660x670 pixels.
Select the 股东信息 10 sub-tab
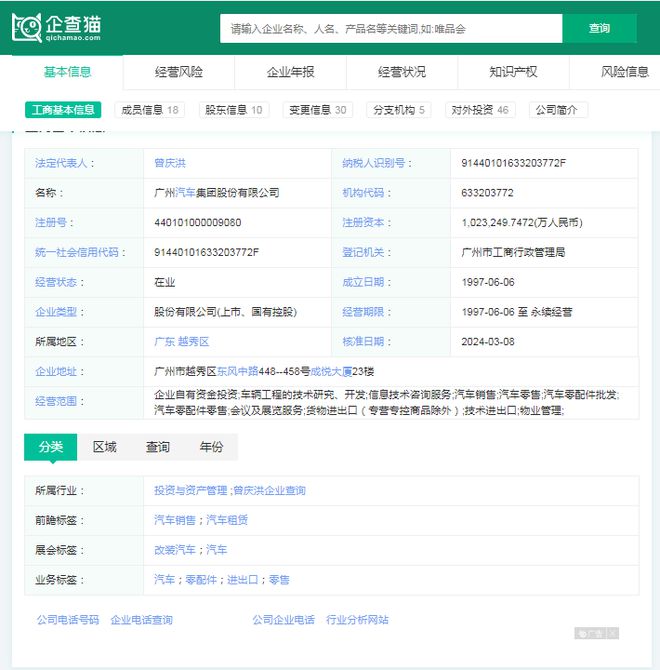(x=234, y=110)
